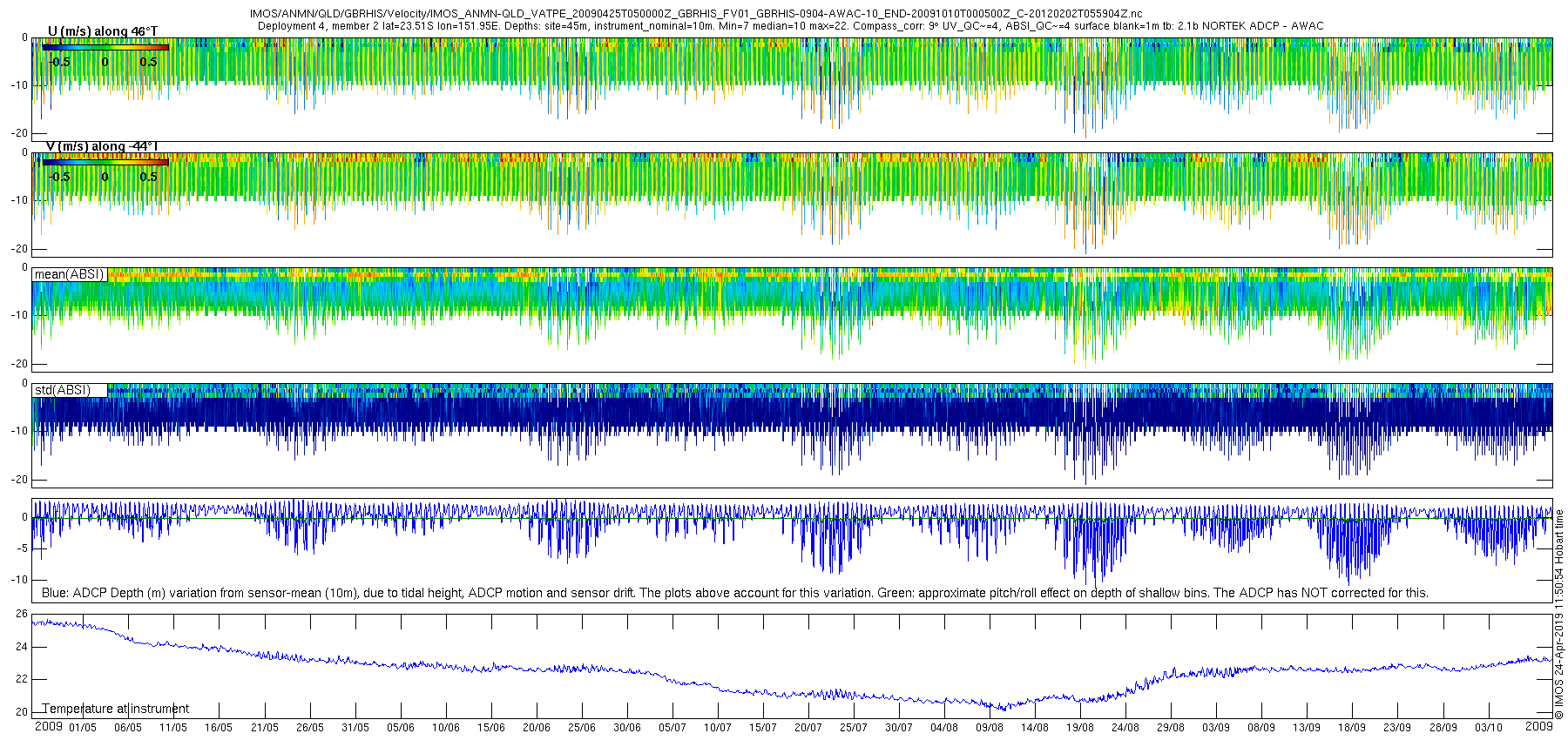Image resolution: width=1568 pixels, height=740 pixels.
Task: Click the '2009' year label at left end
Action: (x=48, y=726)
